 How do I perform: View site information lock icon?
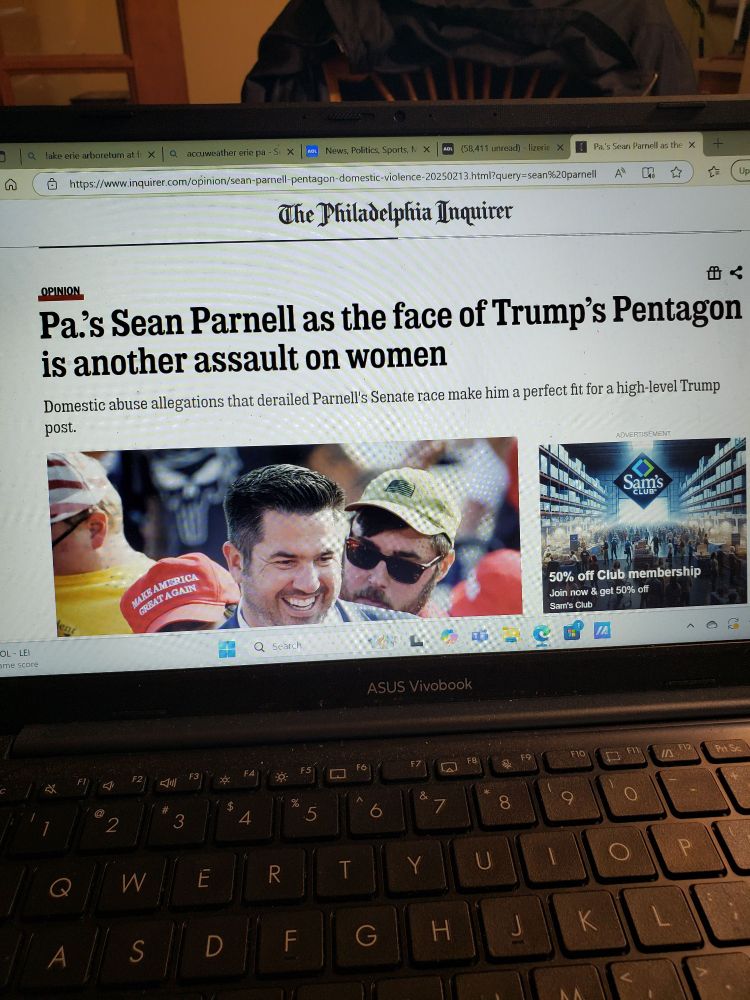pyautogui.click(x=52, y=184)
